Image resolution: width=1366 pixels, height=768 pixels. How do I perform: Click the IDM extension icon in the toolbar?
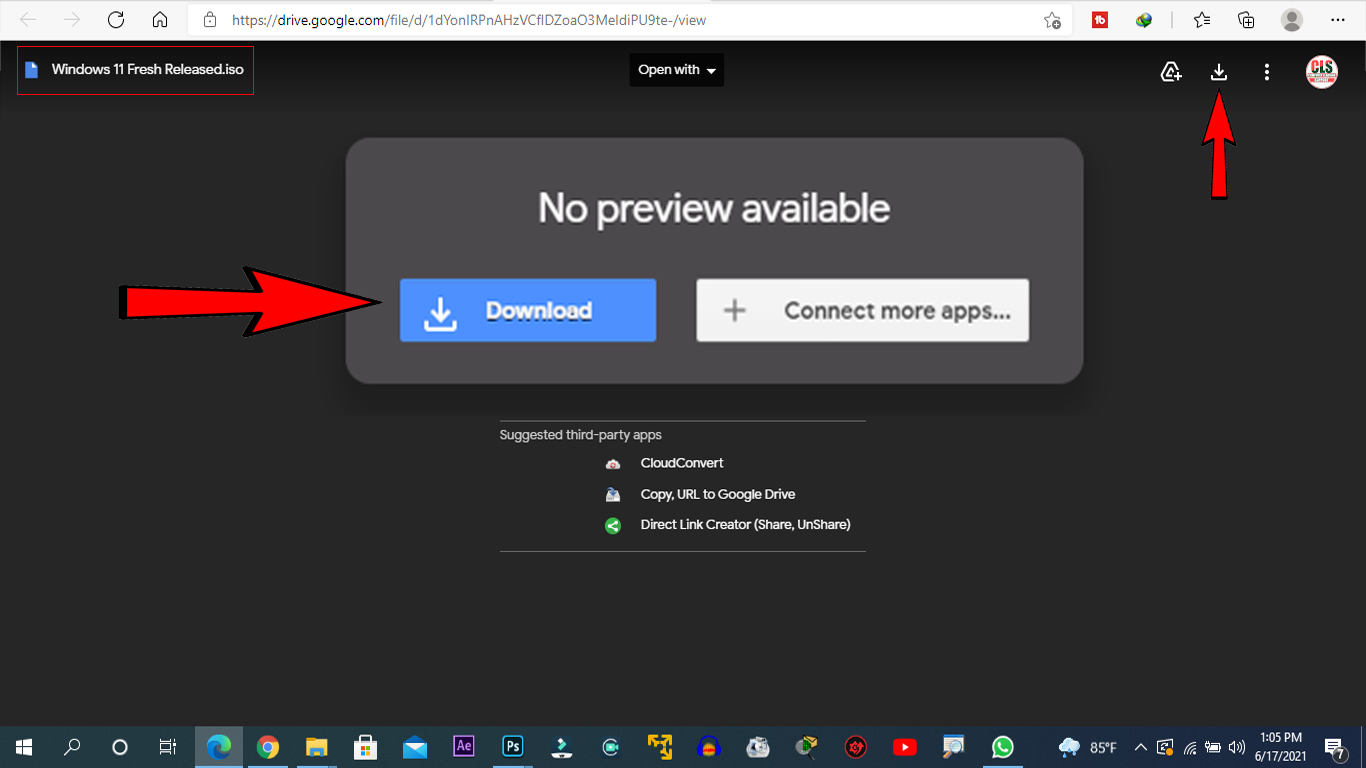pos(1143,19)
